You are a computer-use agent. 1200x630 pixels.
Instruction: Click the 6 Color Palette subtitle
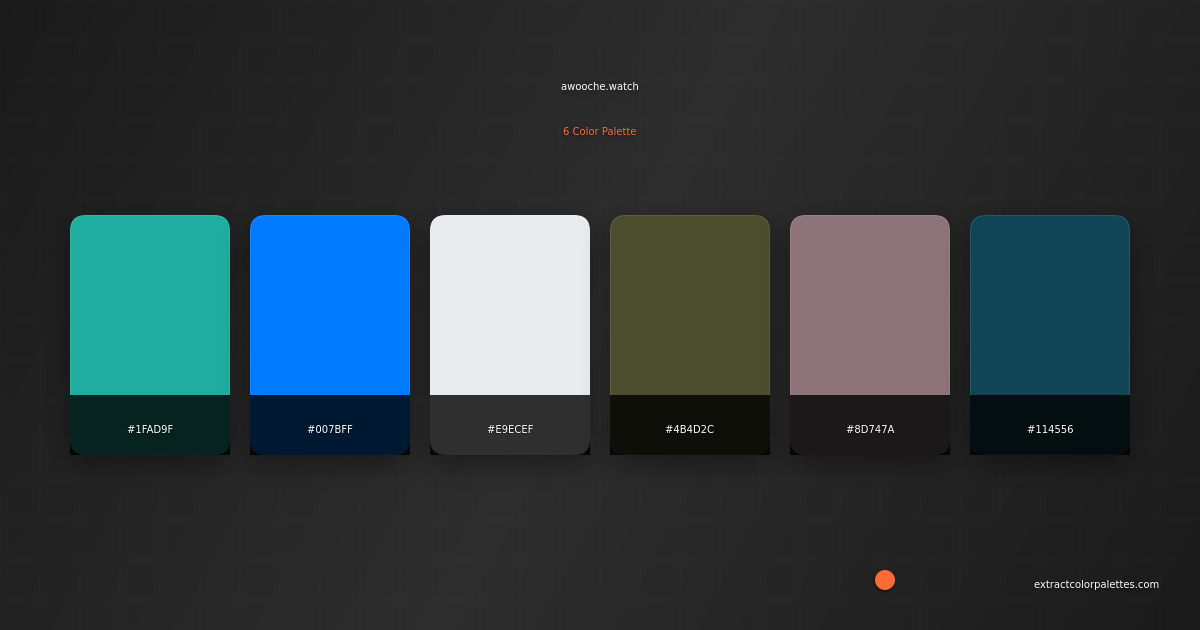click(600, 131)
